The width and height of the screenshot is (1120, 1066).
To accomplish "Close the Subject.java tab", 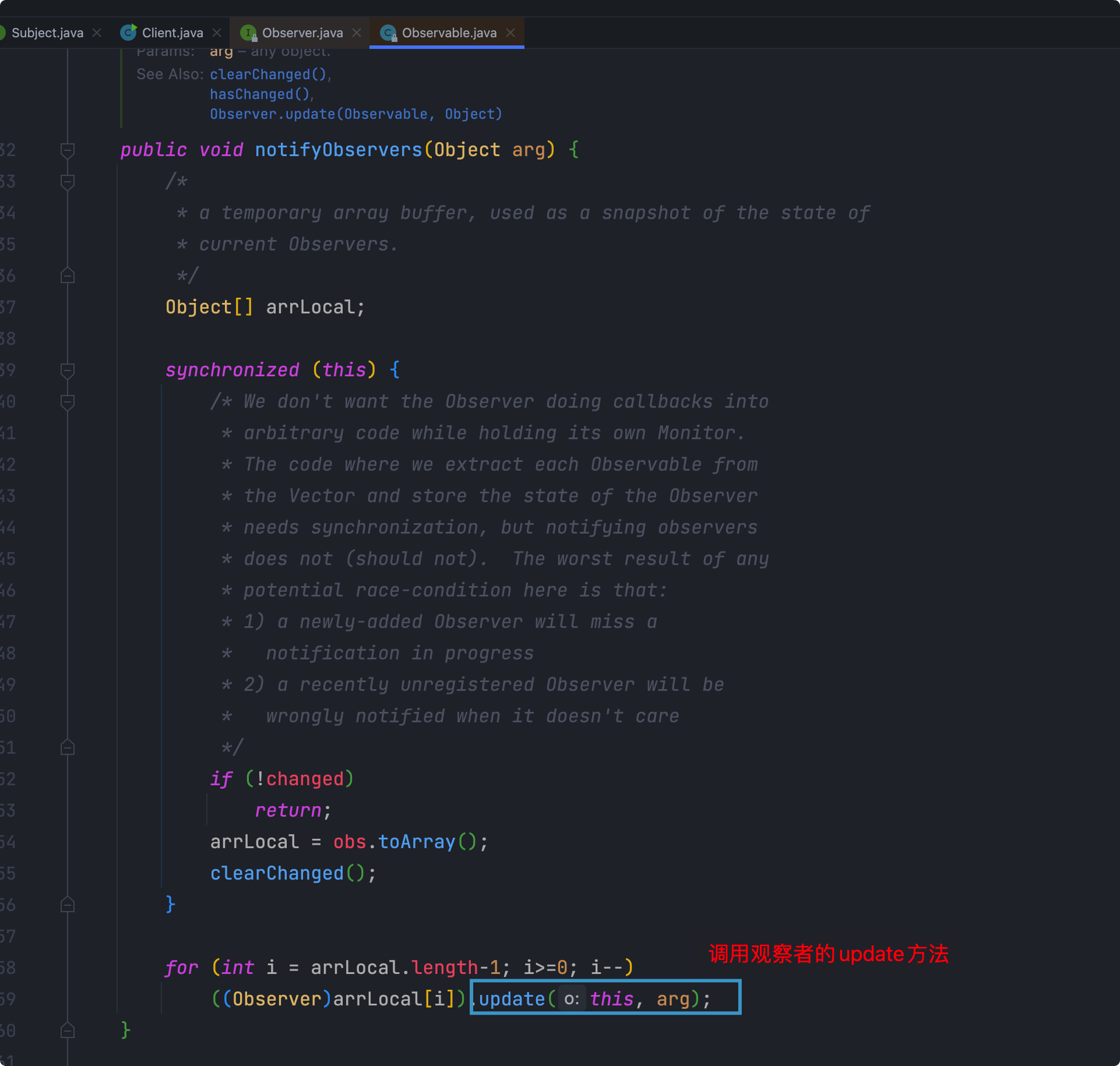I will click(x=97, y=33).
